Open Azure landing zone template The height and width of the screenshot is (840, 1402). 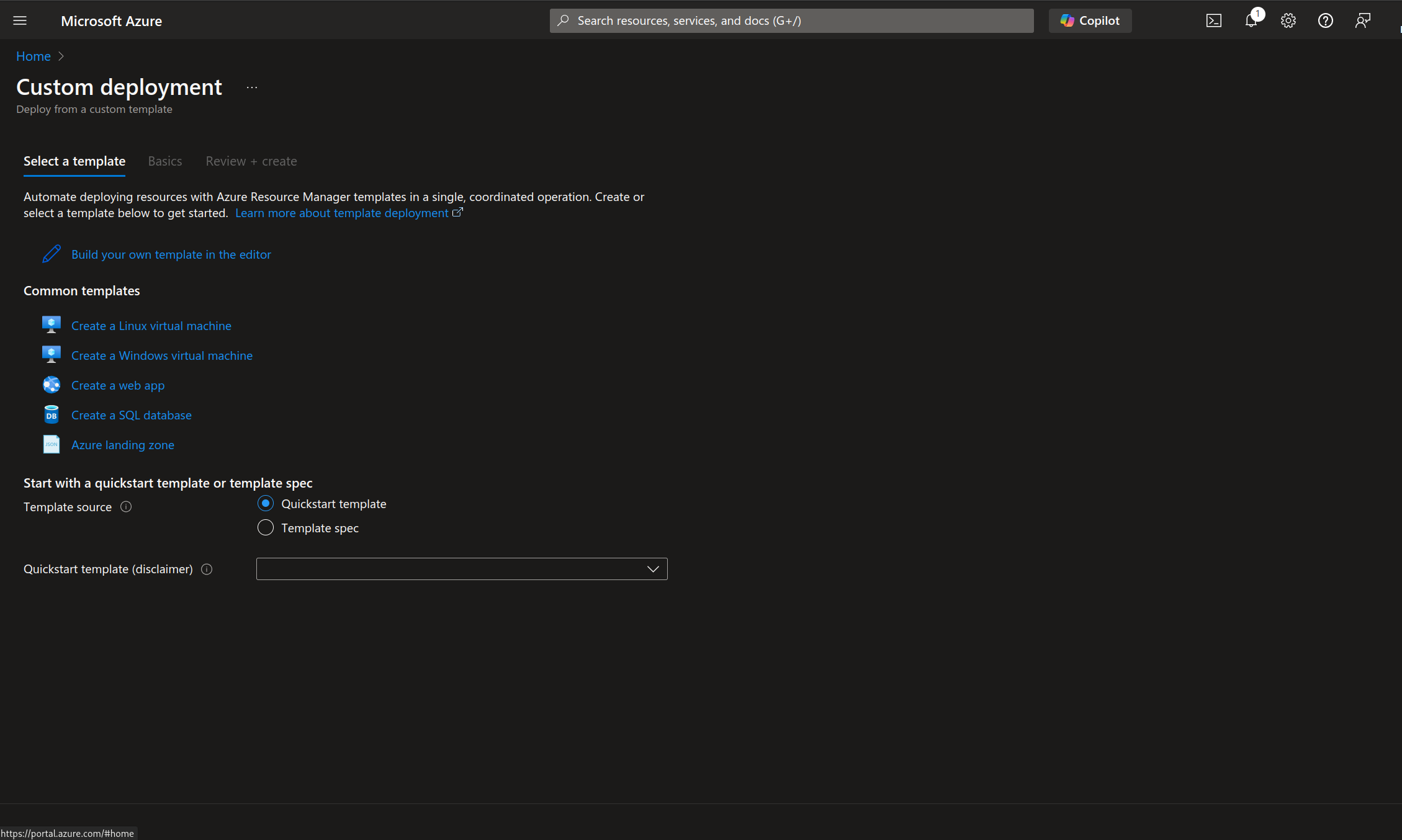(123, 445)
